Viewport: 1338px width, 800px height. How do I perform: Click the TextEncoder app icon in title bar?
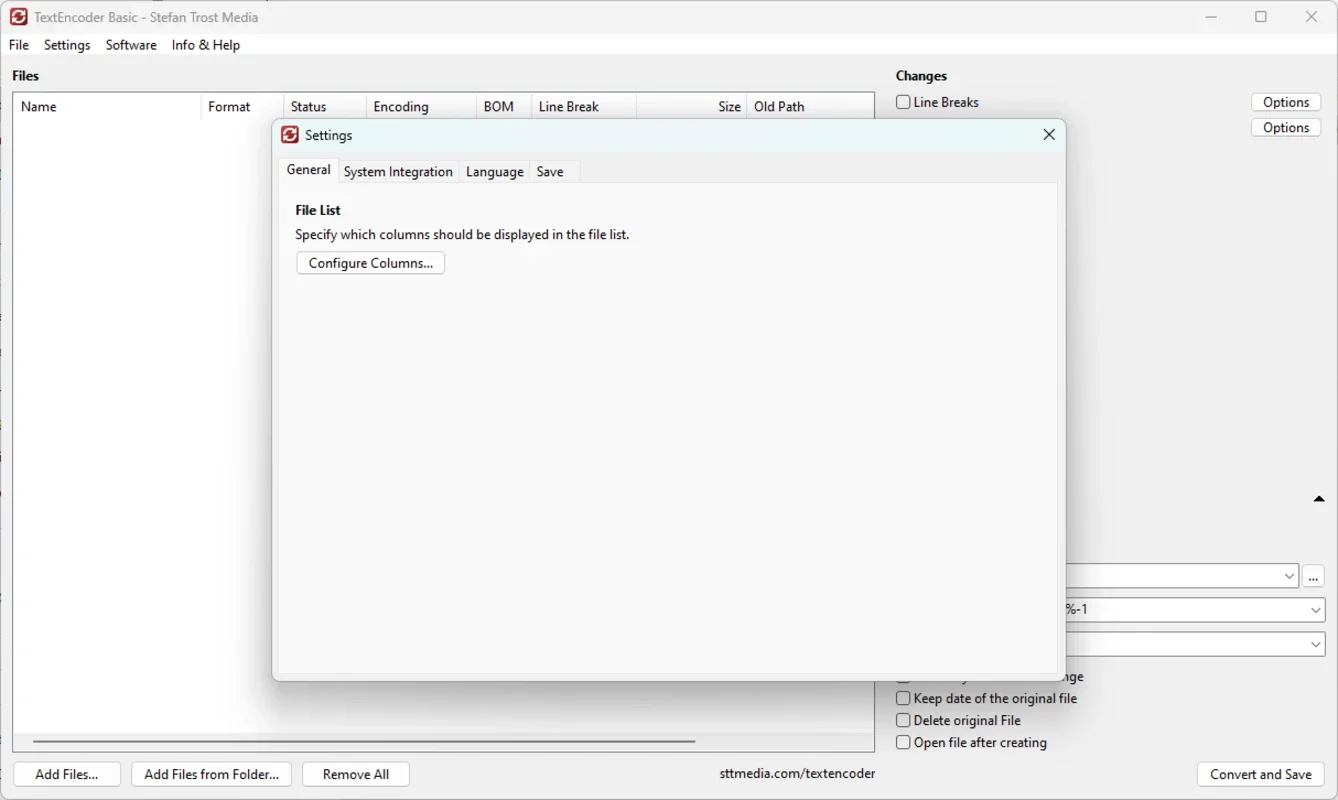pyautogui.click(x=18, y=17)
